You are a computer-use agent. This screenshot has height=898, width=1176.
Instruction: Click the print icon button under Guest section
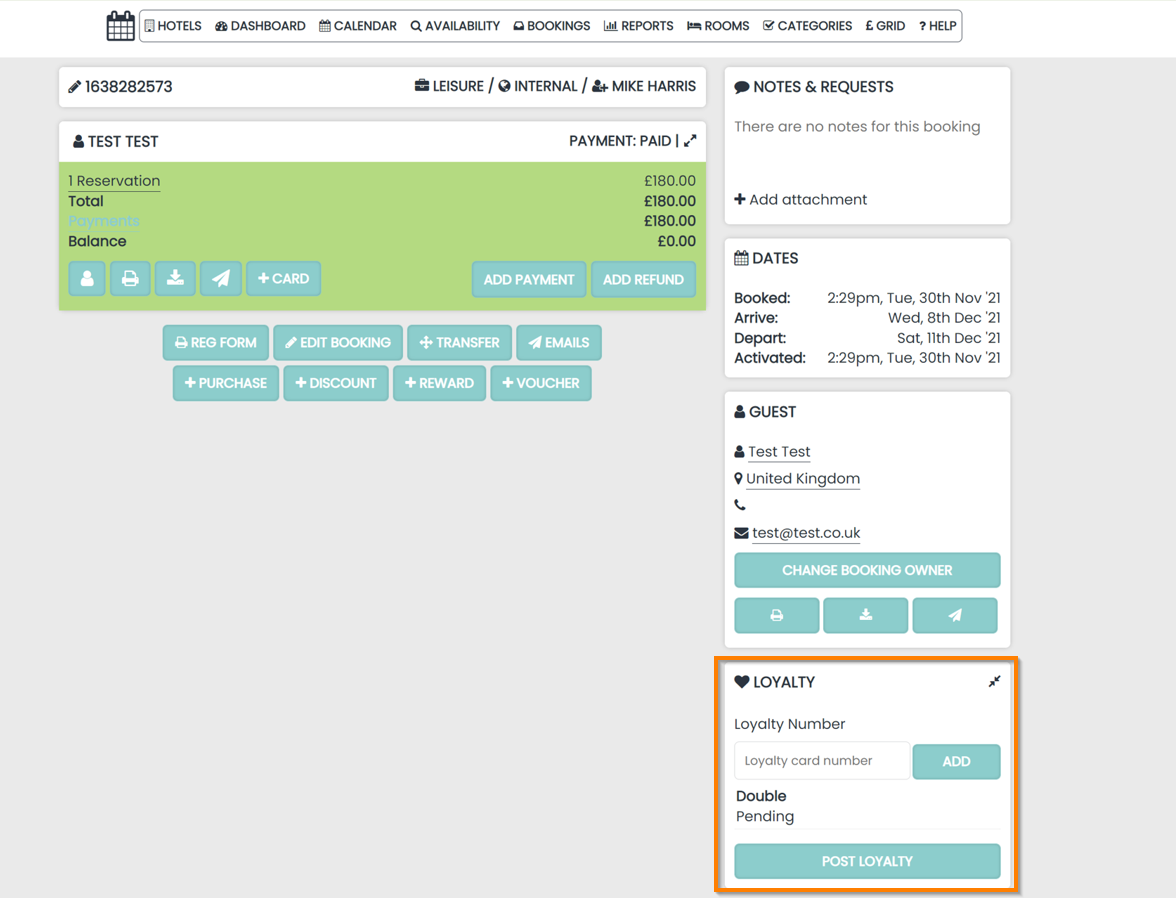tap(777, 615)
